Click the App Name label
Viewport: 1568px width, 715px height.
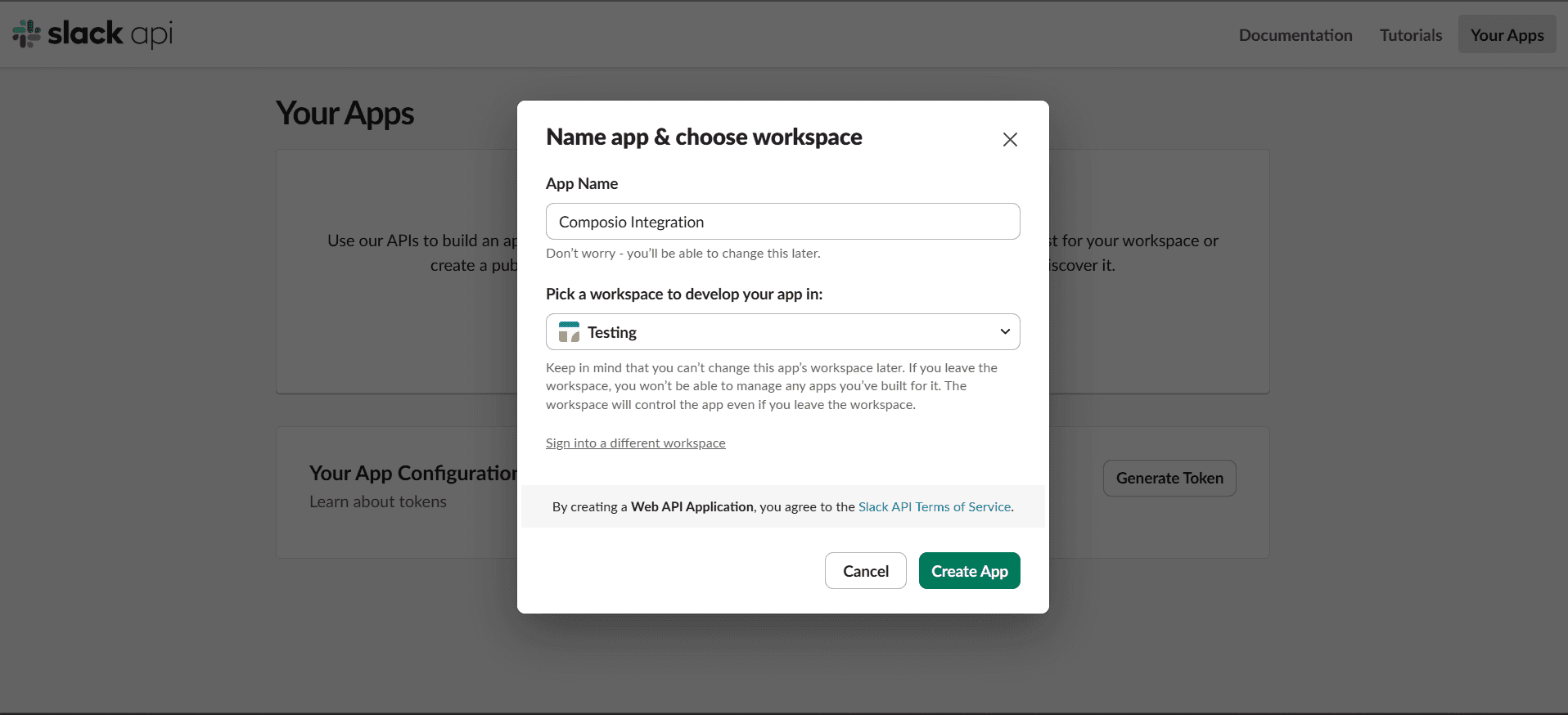582,183
